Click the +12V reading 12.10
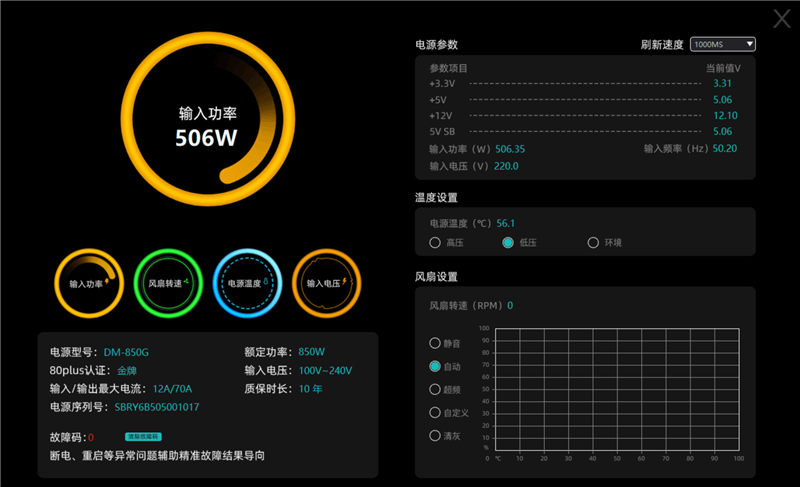800x487 pixels. pos(726,115)
